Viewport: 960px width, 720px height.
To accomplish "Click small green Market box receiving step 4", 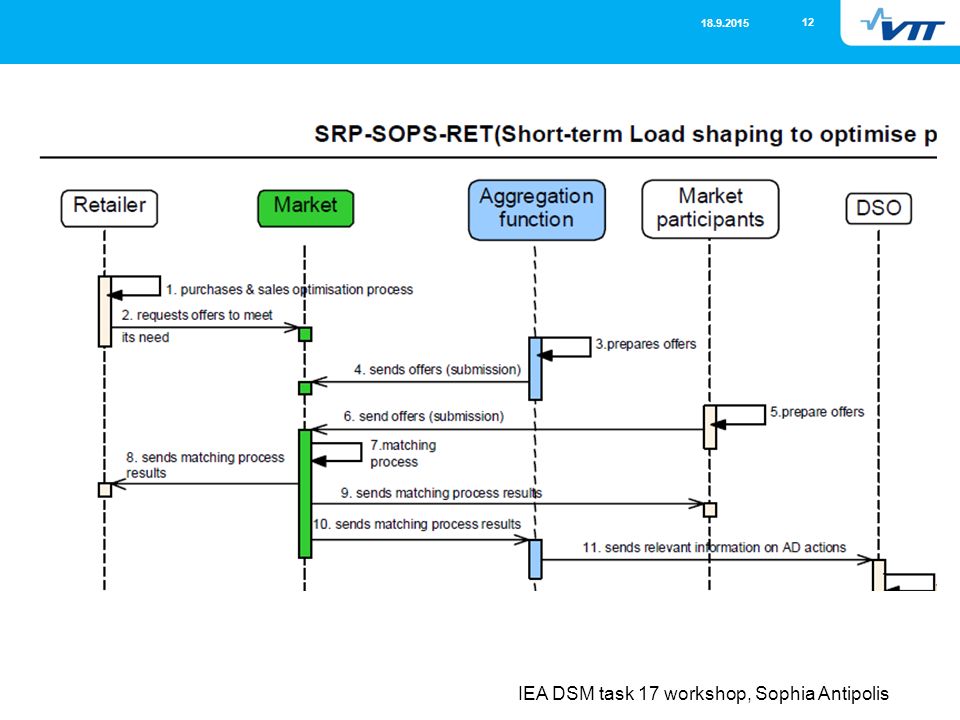I will 305,388.
